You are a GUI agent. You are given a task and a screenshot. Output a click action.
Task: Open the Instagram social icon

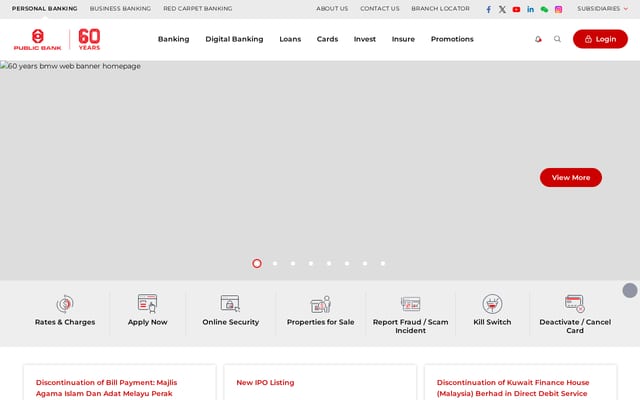[x=558, y=9]
